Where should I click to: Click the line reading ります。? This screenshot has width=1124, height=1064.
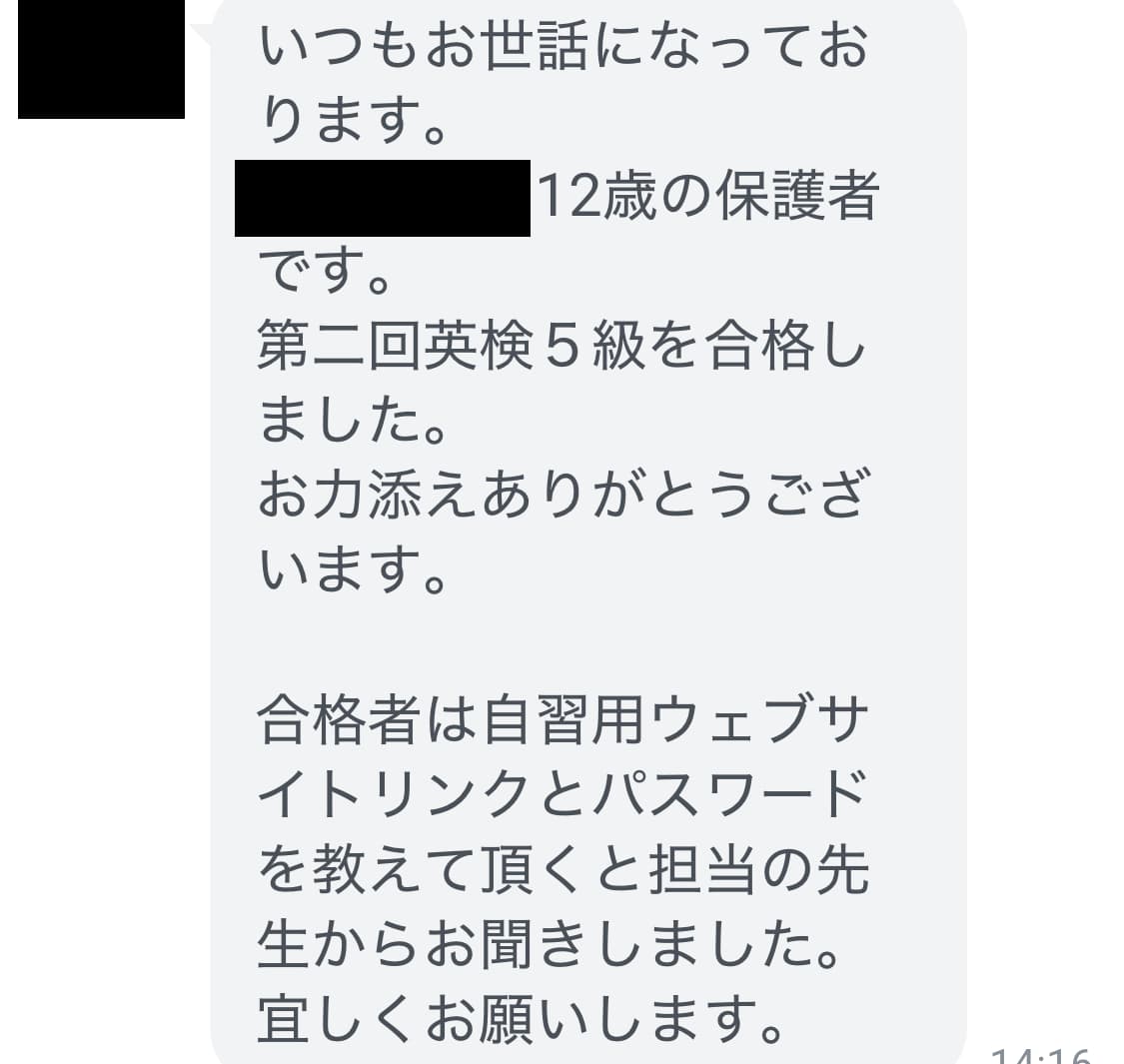353,121
